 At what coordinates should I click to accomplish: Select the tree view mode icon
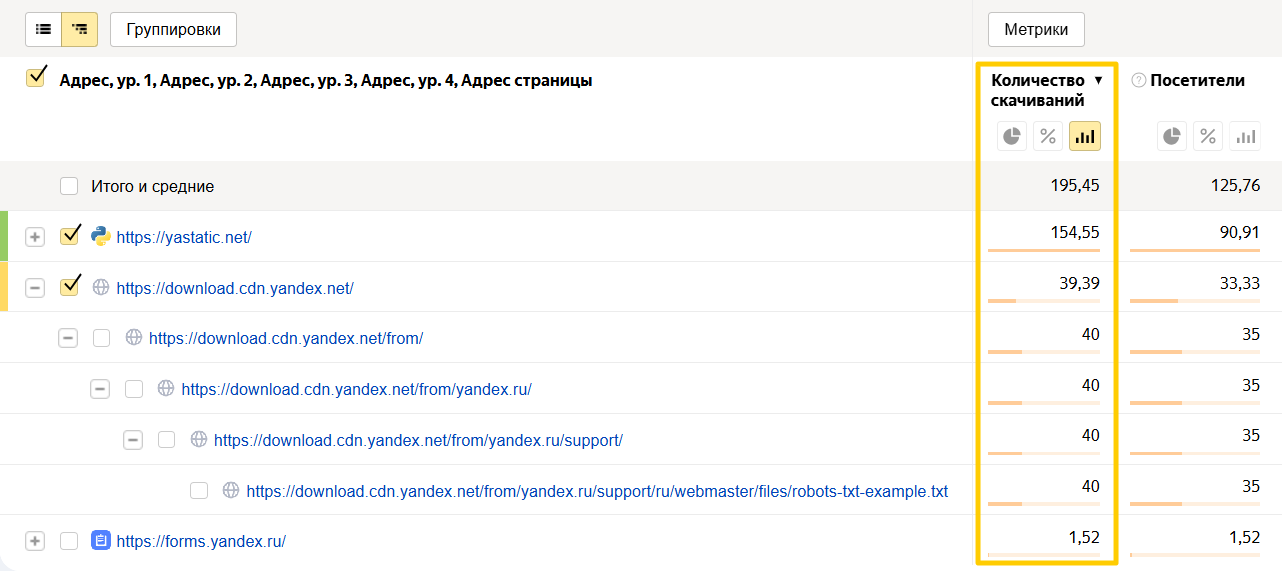[x=79, y=30]
